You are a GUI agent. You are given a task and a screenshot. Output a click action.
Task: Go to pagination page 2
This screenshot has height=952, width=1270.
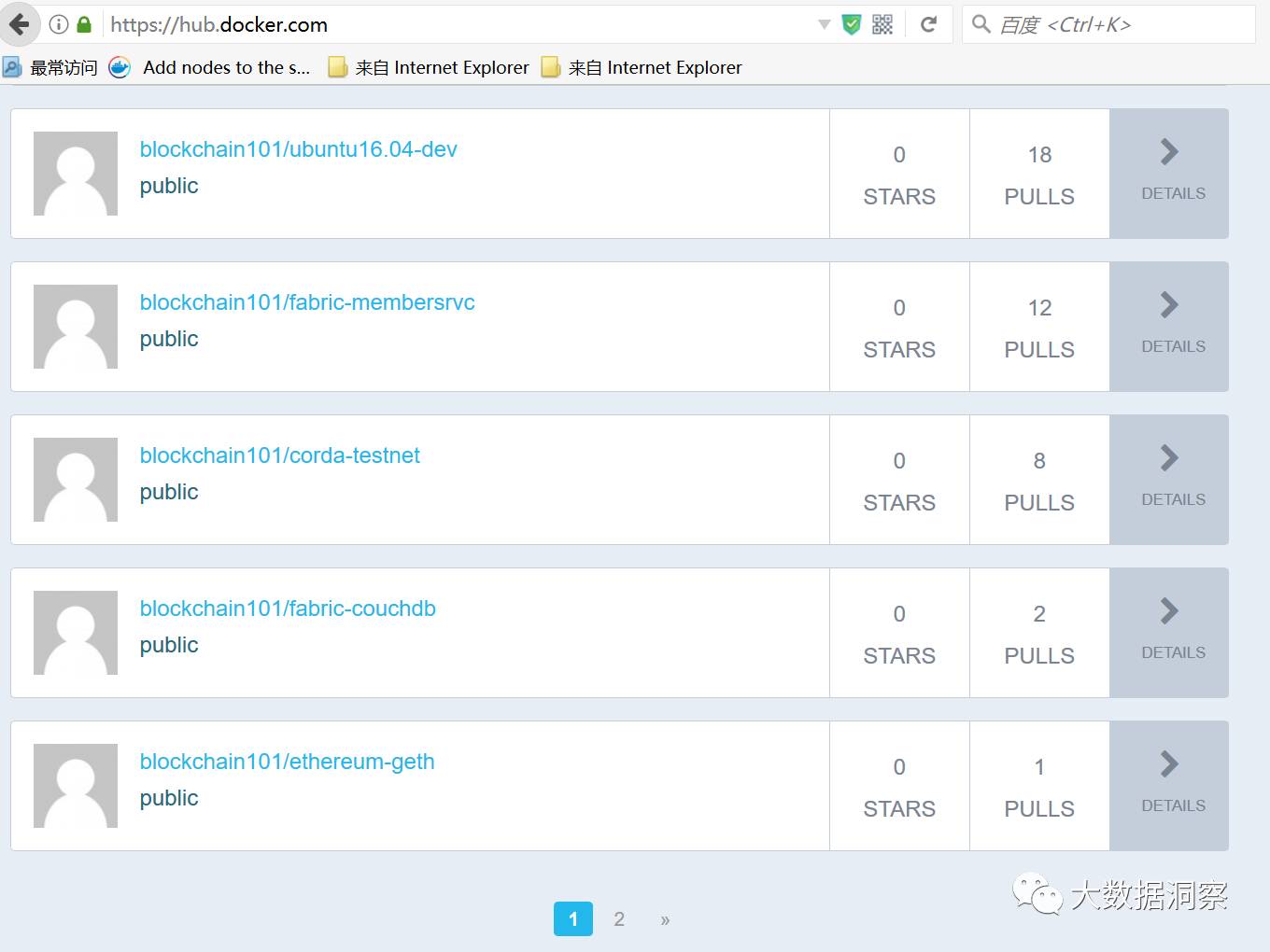pos(619,918)
